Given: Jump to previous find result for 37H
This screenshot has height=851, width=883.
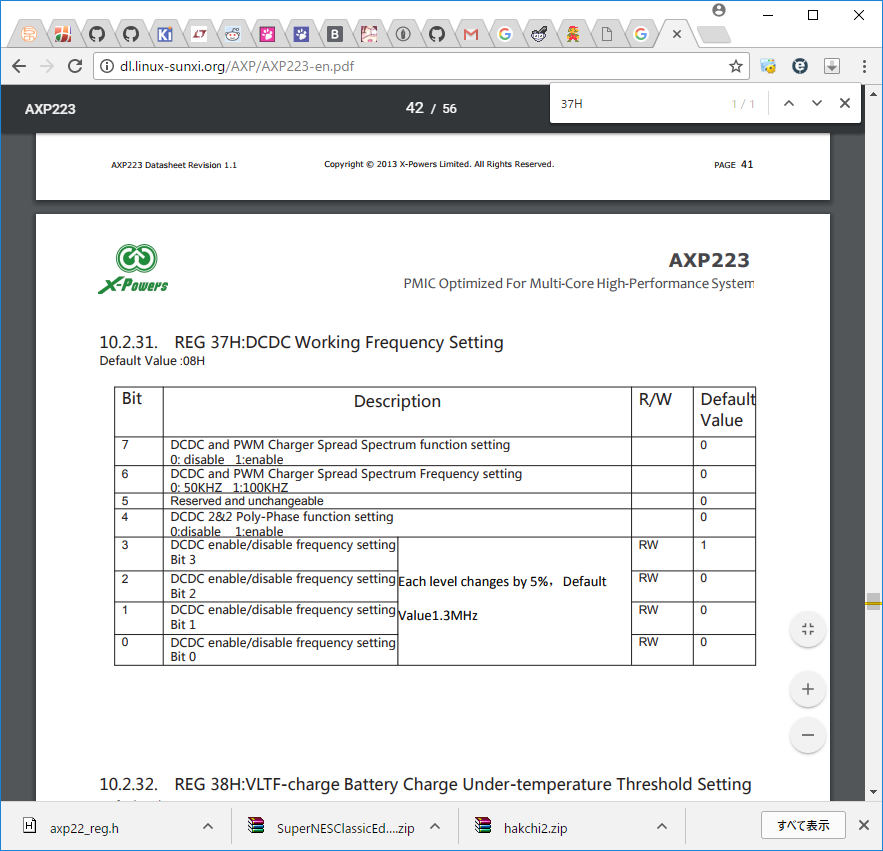Looking at the screenshot, I should coord(789,103).
